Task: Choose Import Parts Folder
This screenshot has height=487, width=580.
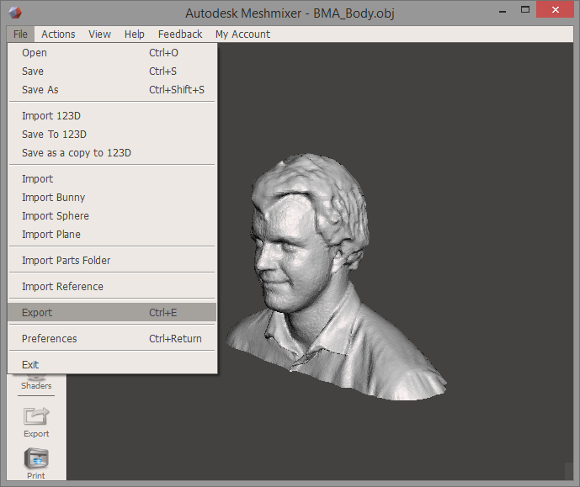Action: coord(112,260)
